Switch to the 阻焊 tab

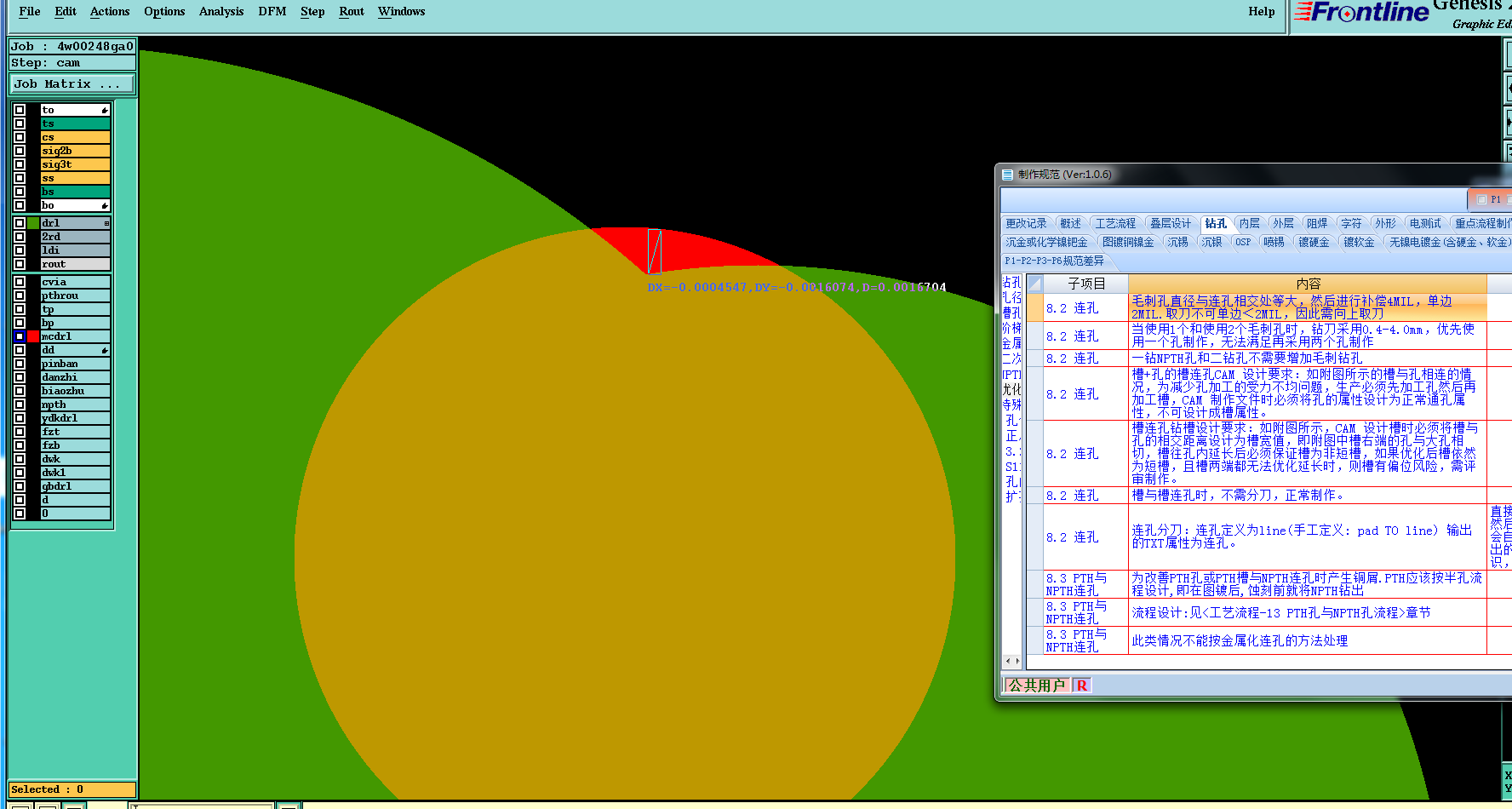click(1317, 223)
